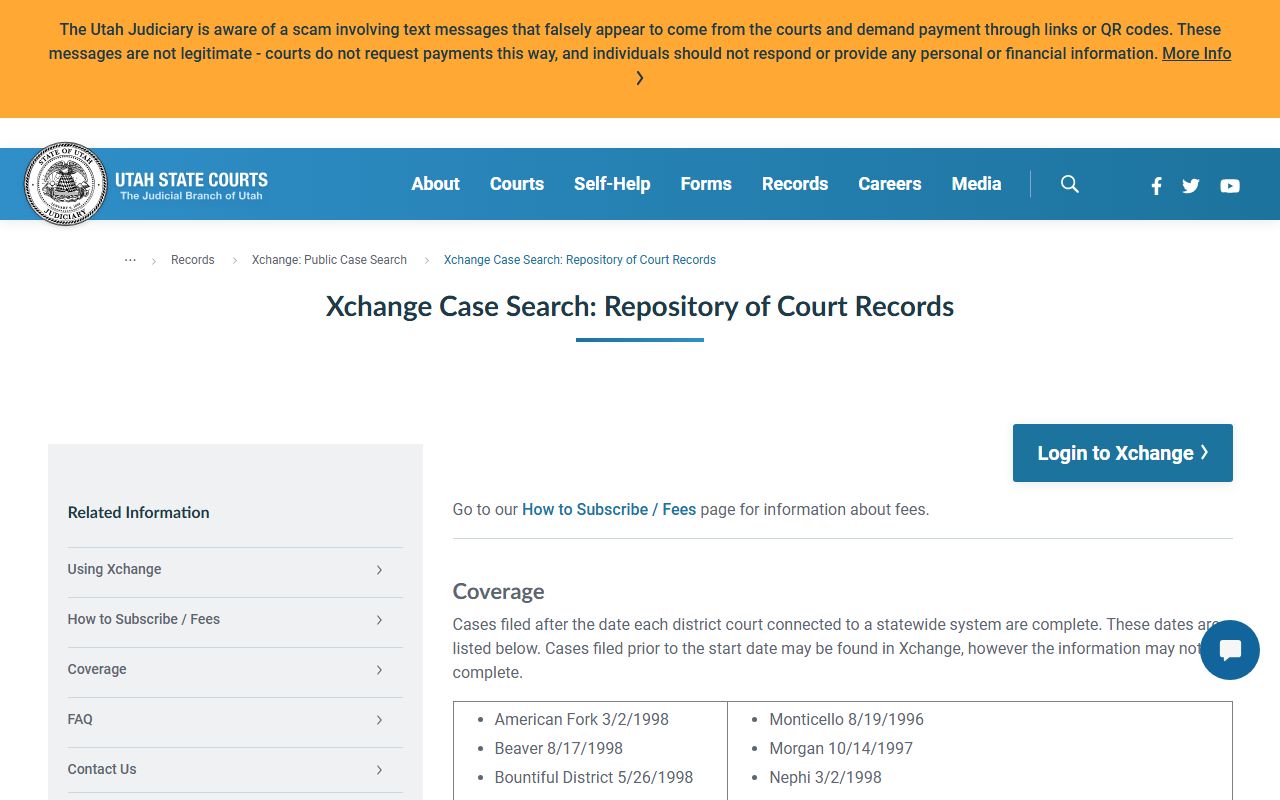Open the Twitter bird icon
Viewport: 1280px width, 800px height.
pos(1190,185)
